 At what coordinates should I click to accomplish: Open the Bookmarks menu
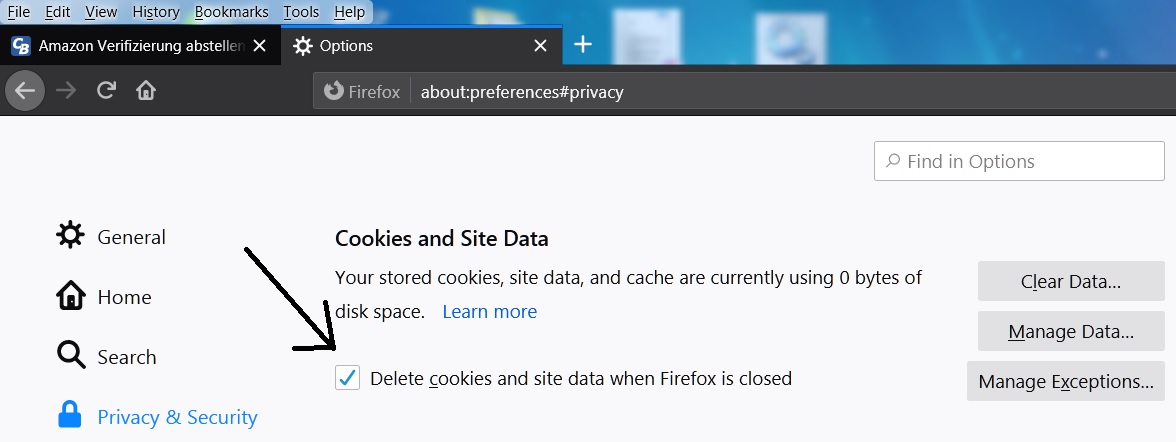pyautogui.click(x=232, y=12)
